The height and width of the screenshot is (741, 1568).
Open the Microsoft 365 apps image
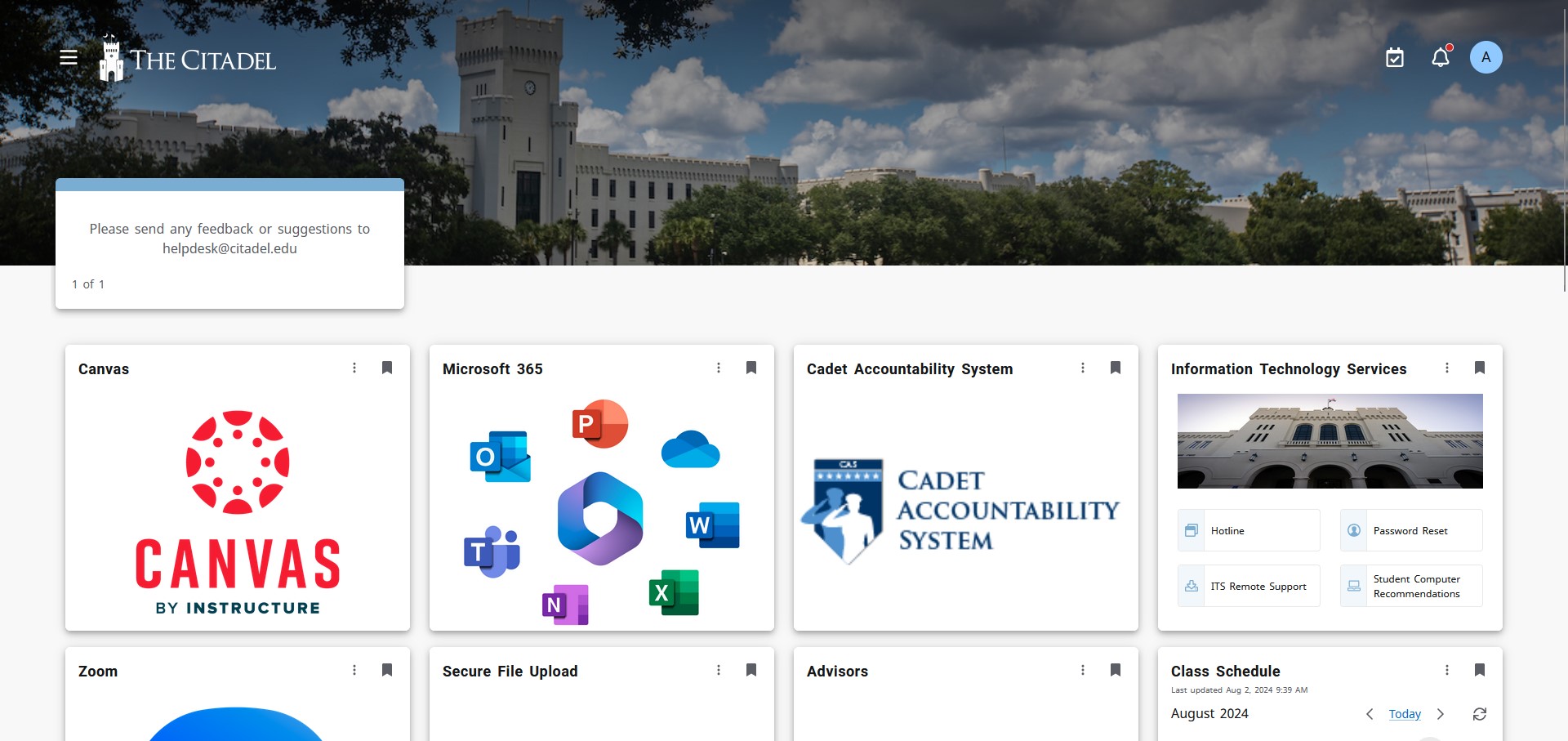pyautogui.click(x=602, y=512)
